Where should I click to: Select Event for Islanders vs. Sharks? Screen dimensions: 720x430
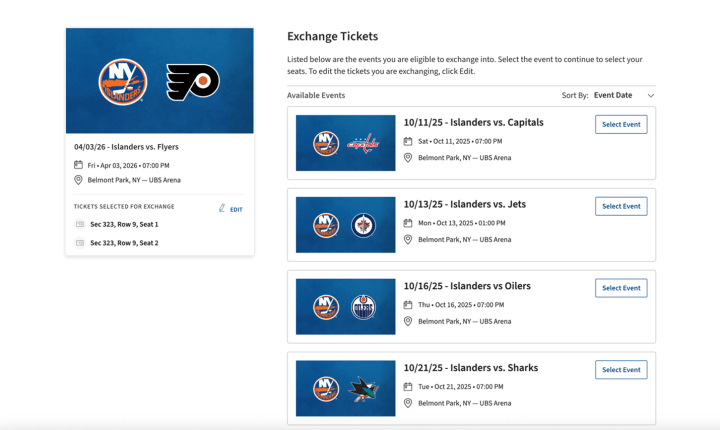tap(621, 370)
